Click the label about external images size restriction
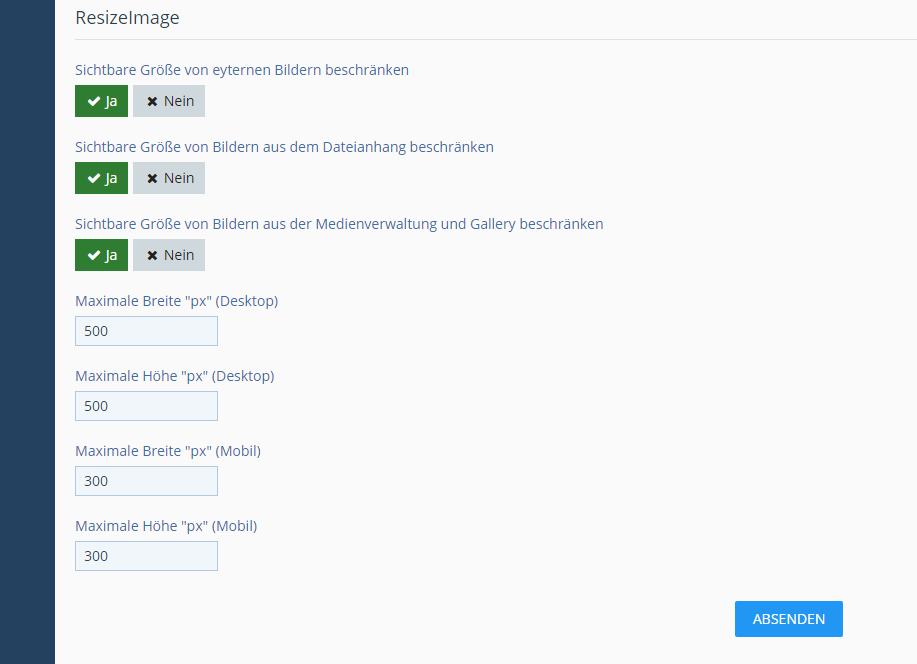The image size is (917, 664). pos(241,70)
